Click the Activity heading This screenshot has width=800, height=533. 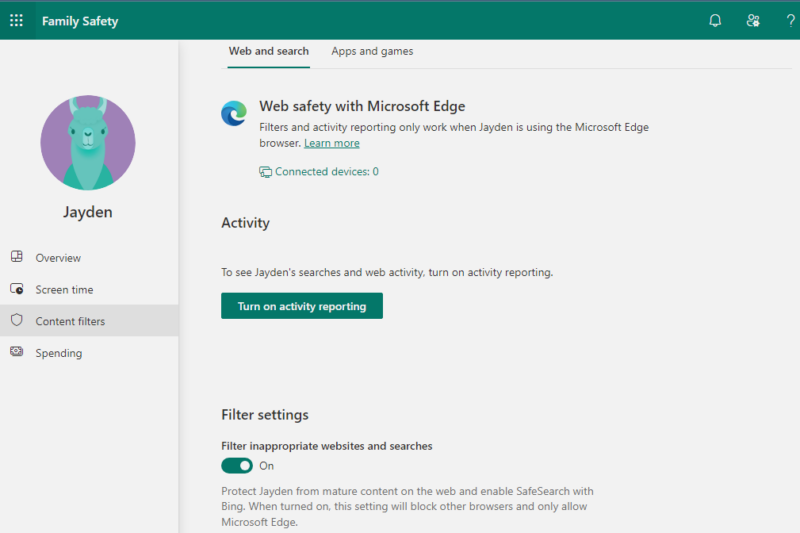(x=245, y=223)
